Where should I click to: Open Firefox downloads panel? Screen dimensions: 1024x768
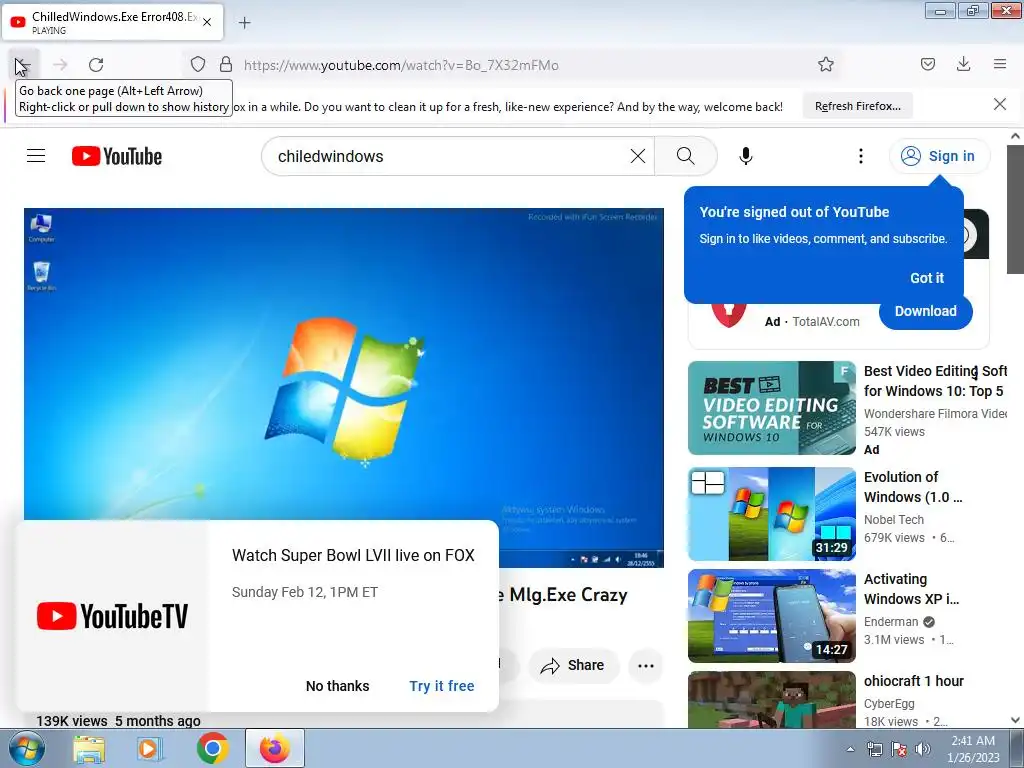963,65
